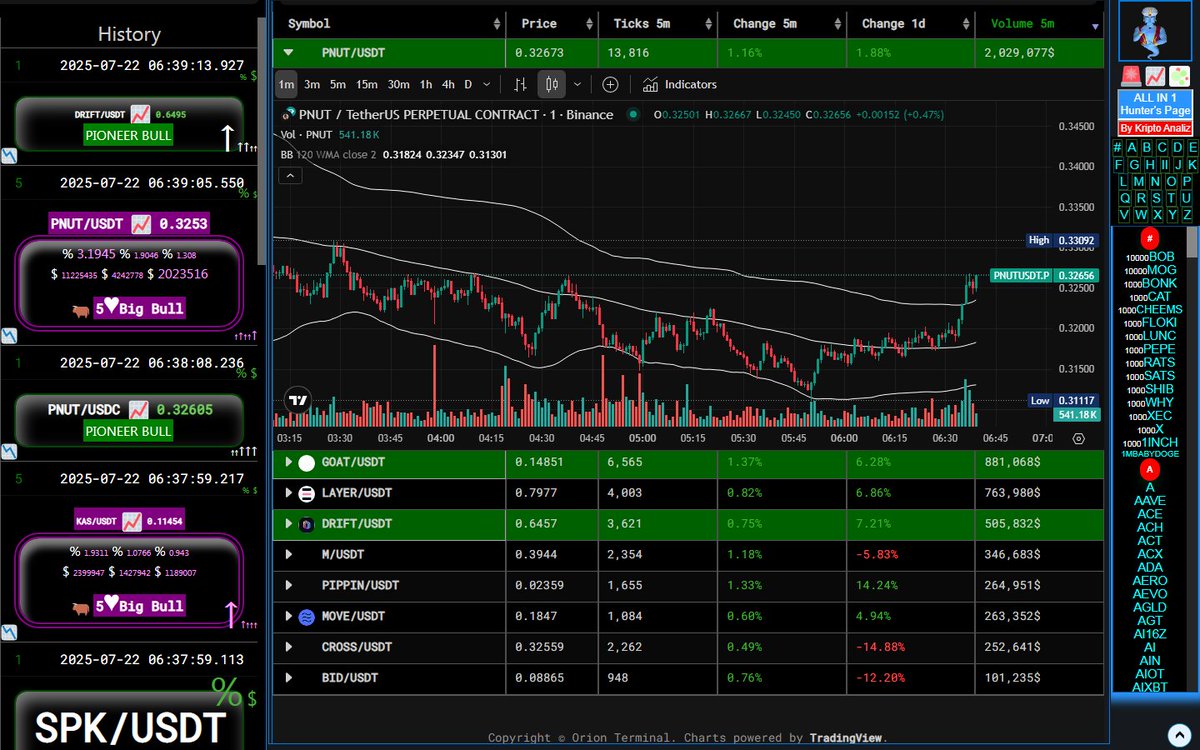This screenshot has width=1200, height=750.
Task: Click the LAYER coin logo icon
Action: tap(306, 493)
